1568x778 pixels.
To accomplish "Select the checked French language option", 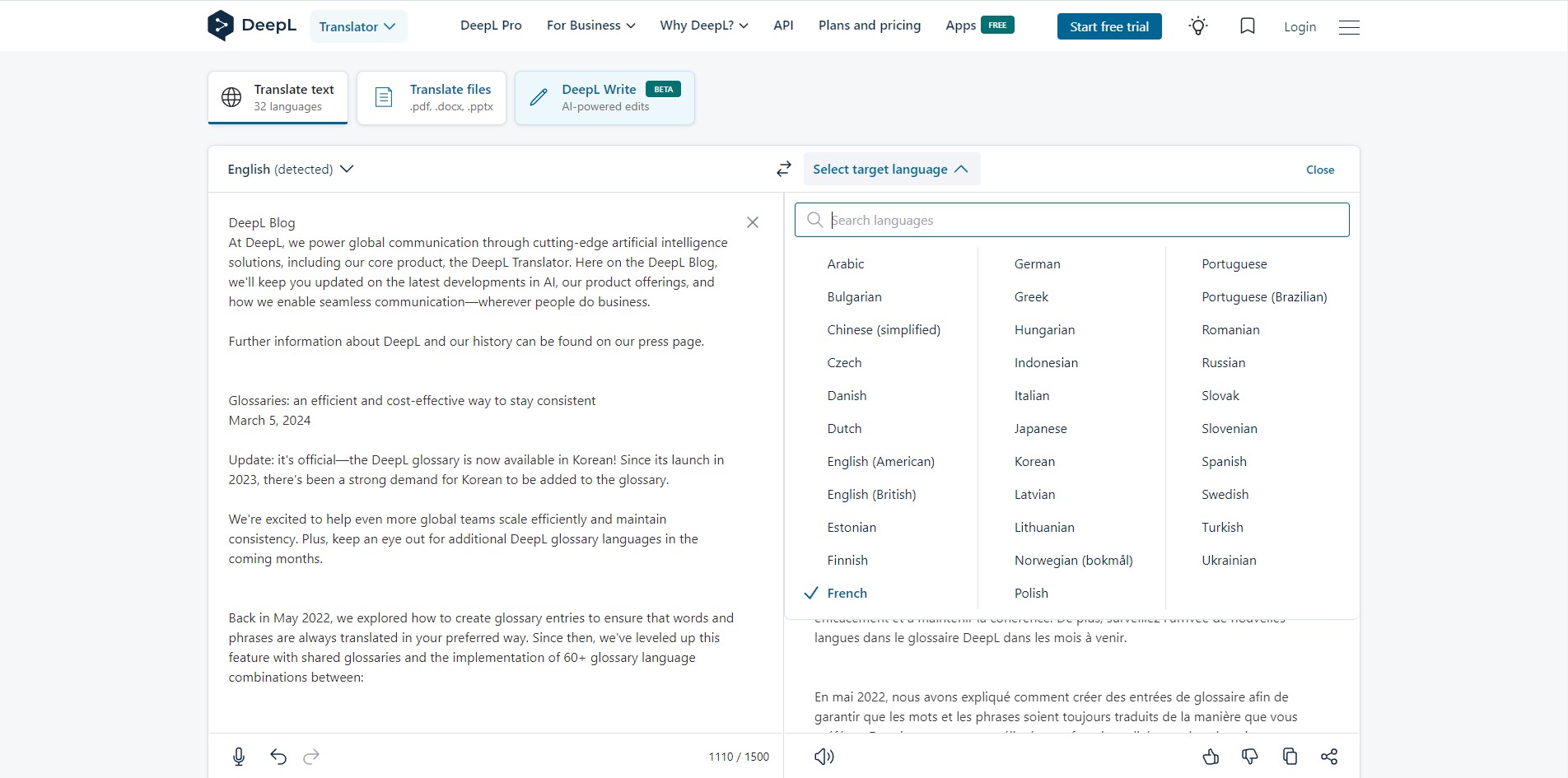I will pyautogui.click(x=847, y=593).
